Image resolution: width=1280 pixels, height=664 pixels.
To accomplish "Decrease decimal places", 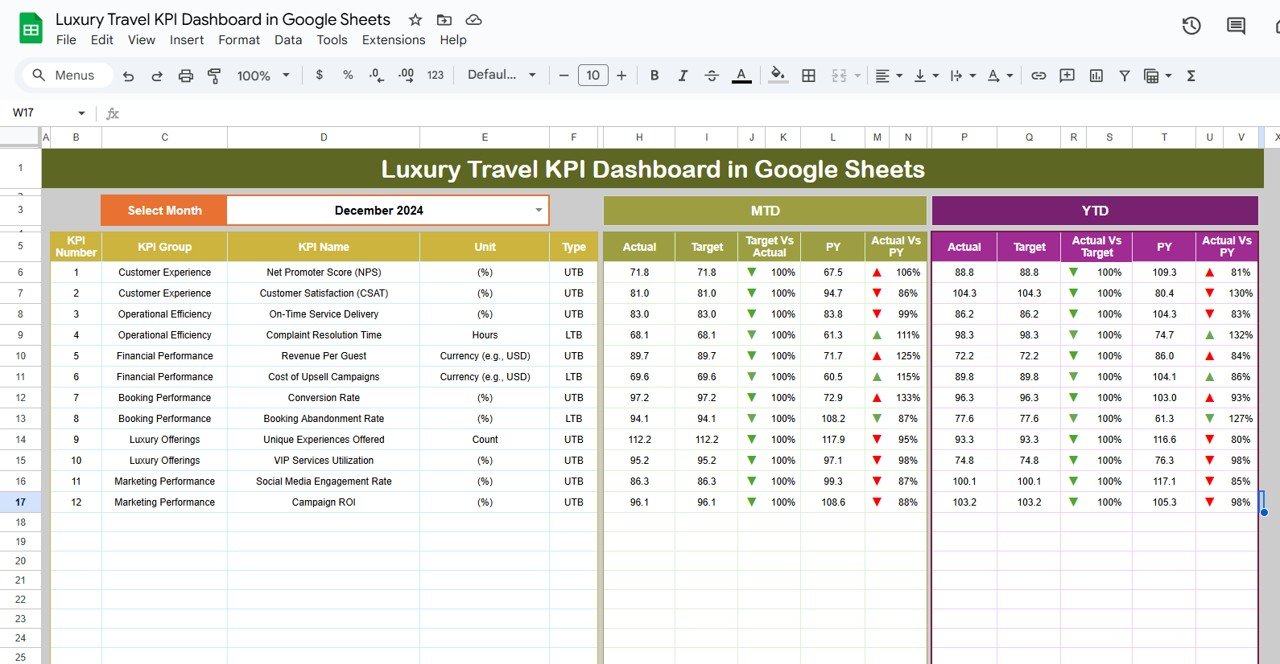I will point(376,75).
